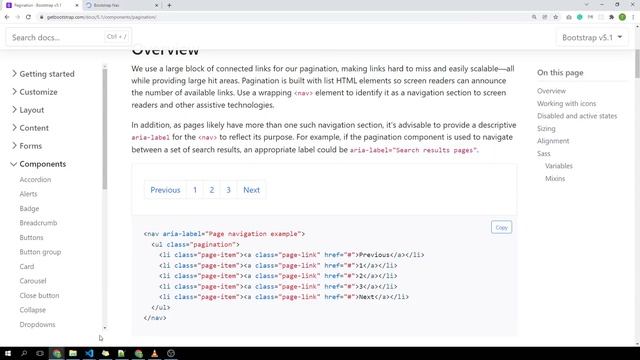640x360 pixels.
Task: Click the share page icon in address bar
Action: tap(544, 17)
